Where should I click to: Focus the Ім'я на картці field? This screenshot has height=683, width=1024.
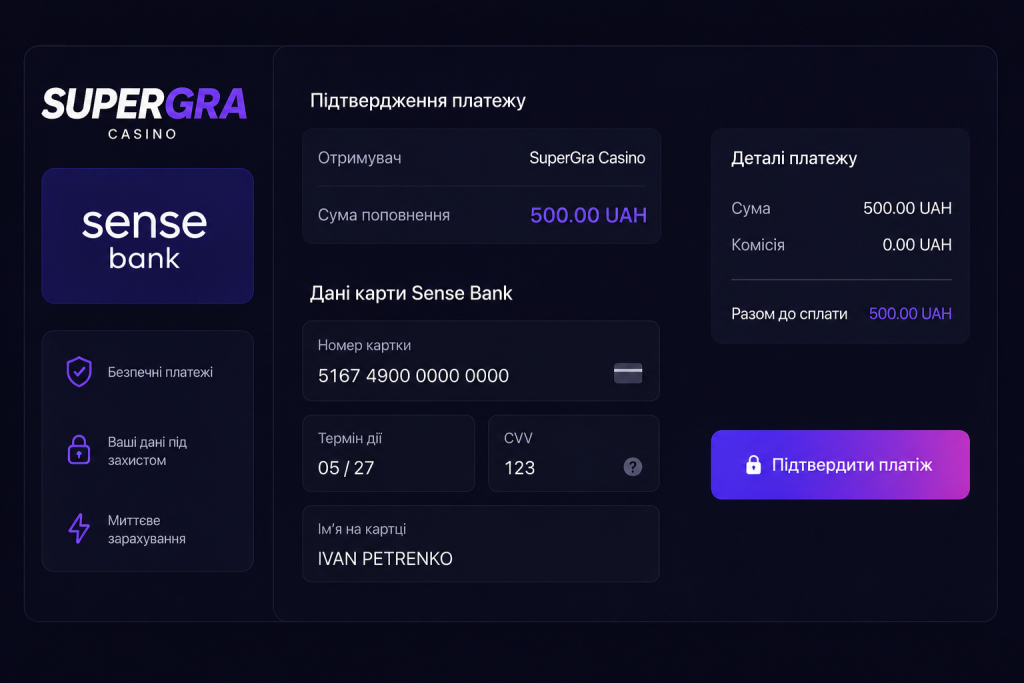pos(481,543)
